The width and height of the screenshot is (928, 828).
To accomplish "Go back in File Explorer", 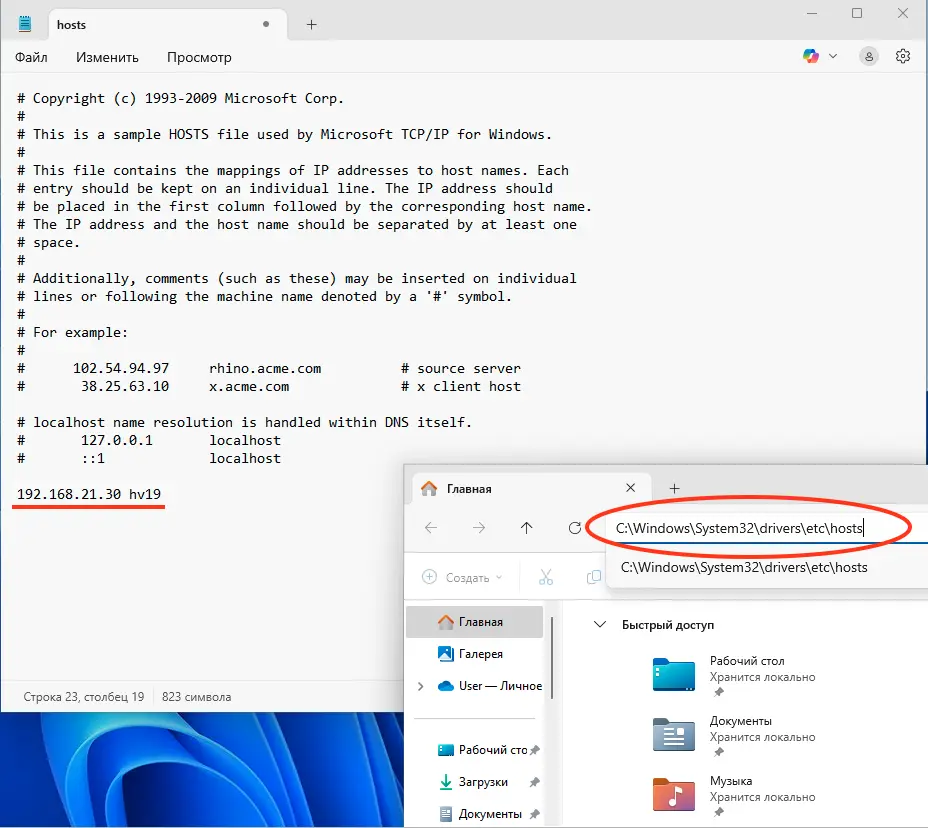I will tap(431, 527).
